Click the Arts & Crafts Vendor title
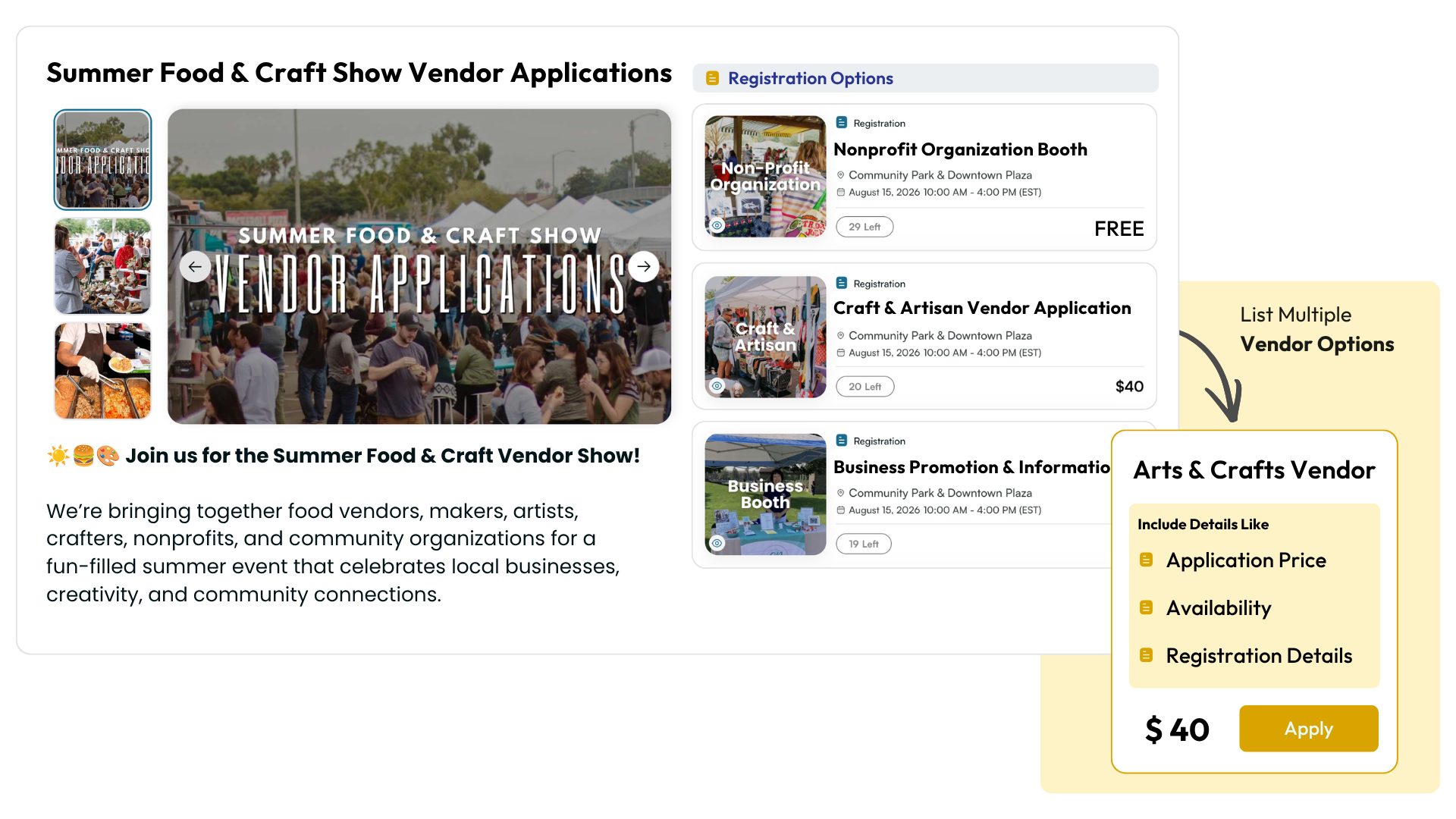This screenshot has height=819, width=1456. [x=1254, y=470]
